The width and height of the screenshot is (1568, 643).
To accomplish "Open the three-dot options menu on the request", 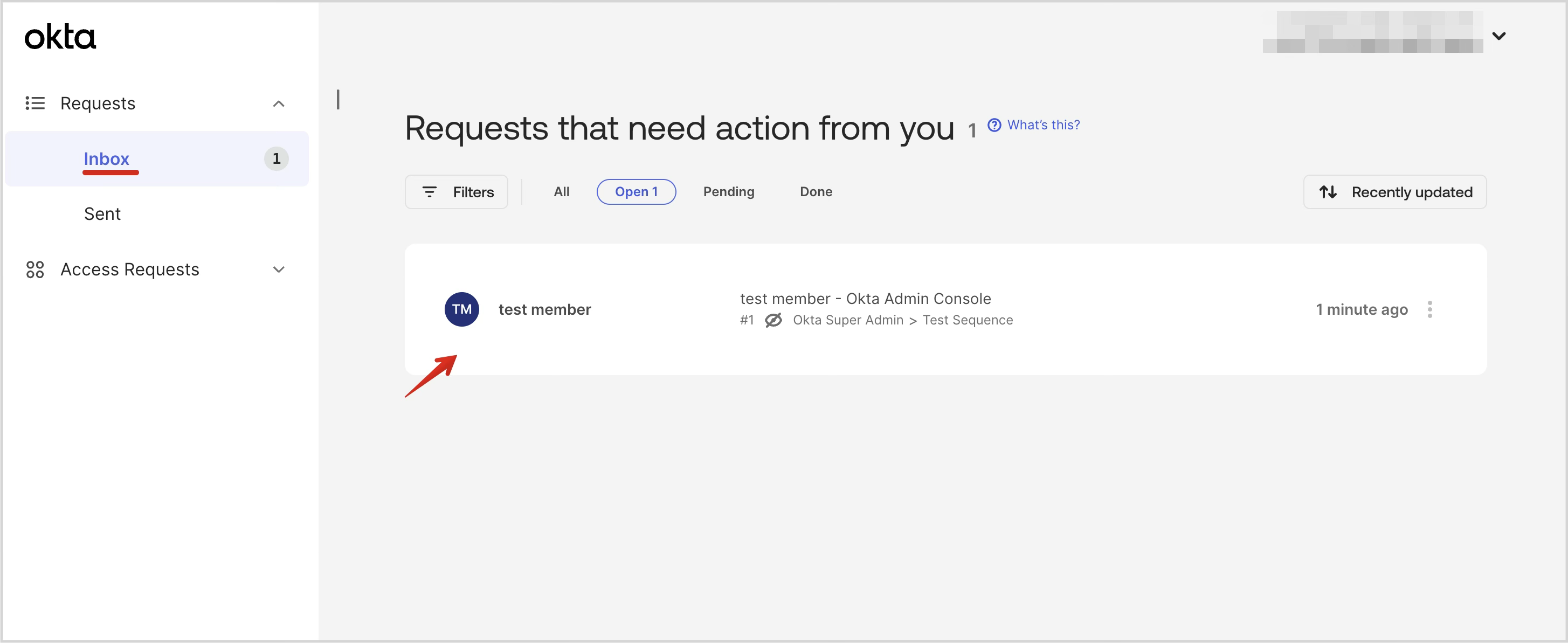I will coord(1431,309).
